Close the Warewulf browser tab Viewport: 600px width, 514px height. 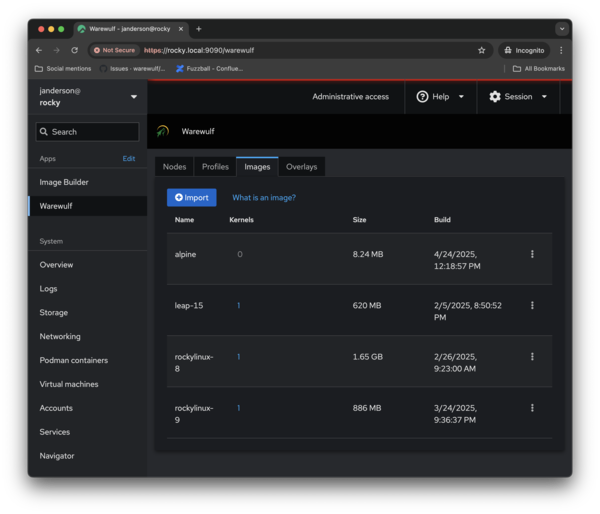(181, 29)
